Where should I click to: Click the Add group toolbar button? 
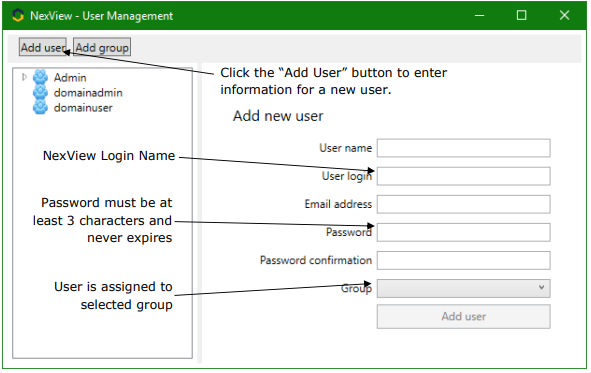(102, 47)
